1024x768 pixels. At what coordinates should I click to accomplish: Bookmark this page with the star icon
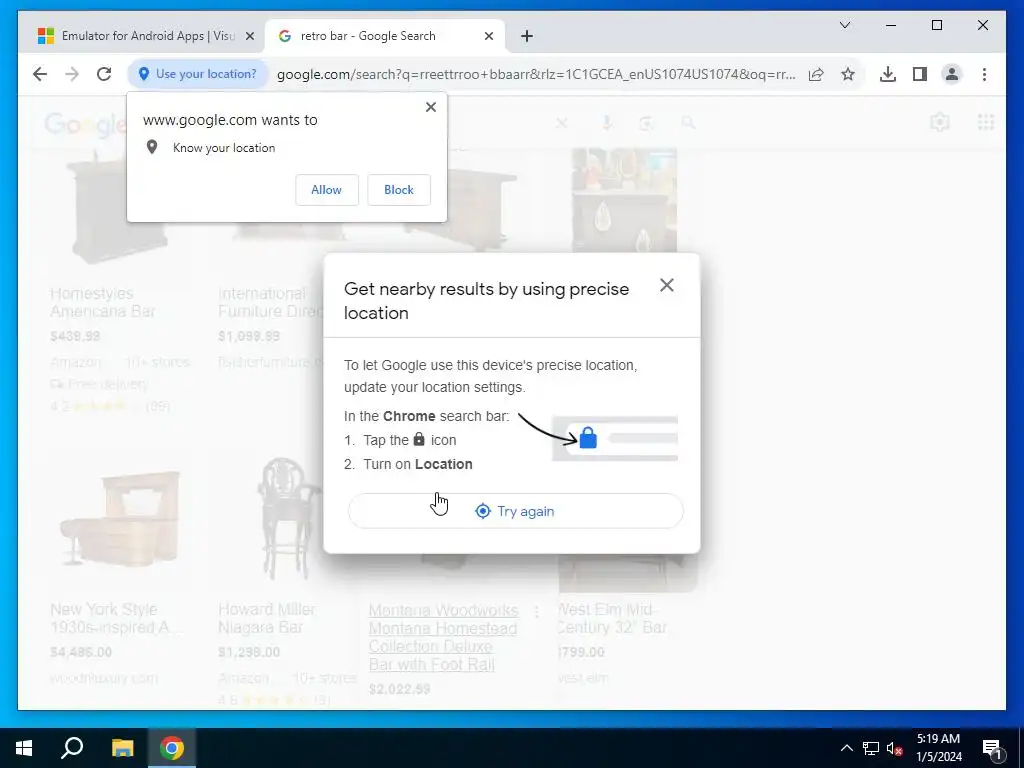coord(848,74)
